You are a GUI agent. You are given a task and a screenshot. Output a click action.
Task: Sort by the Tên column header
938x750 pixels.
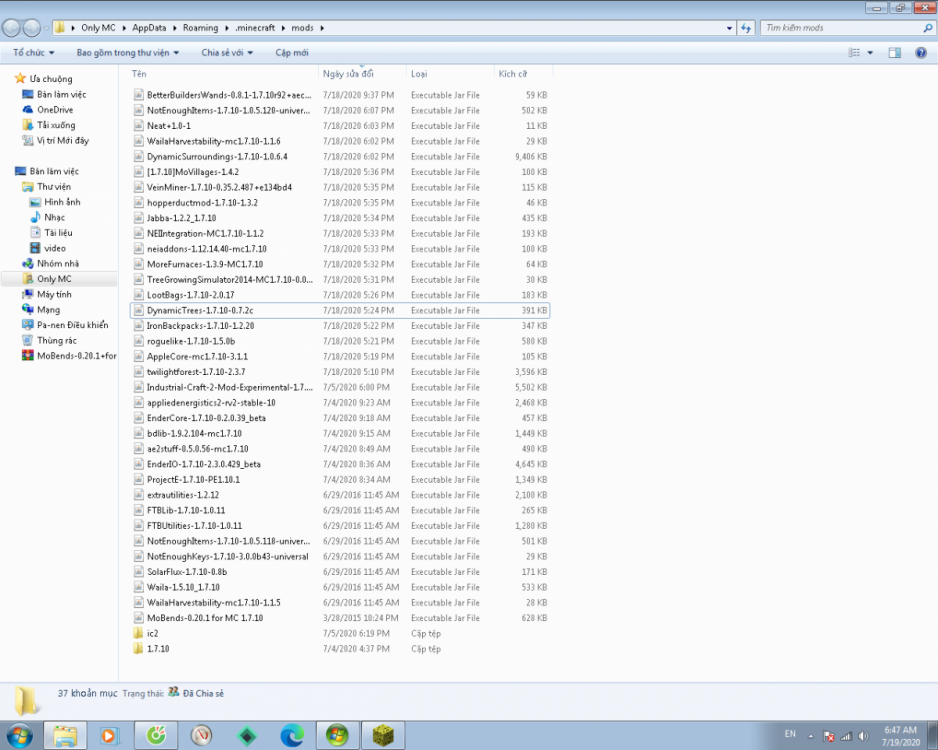(224, 74)
